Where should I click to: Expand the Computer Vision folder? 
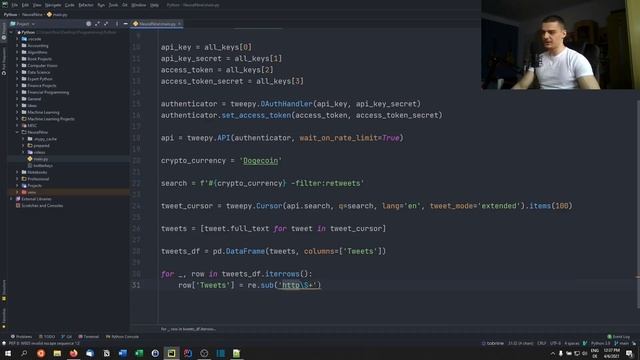18,65
